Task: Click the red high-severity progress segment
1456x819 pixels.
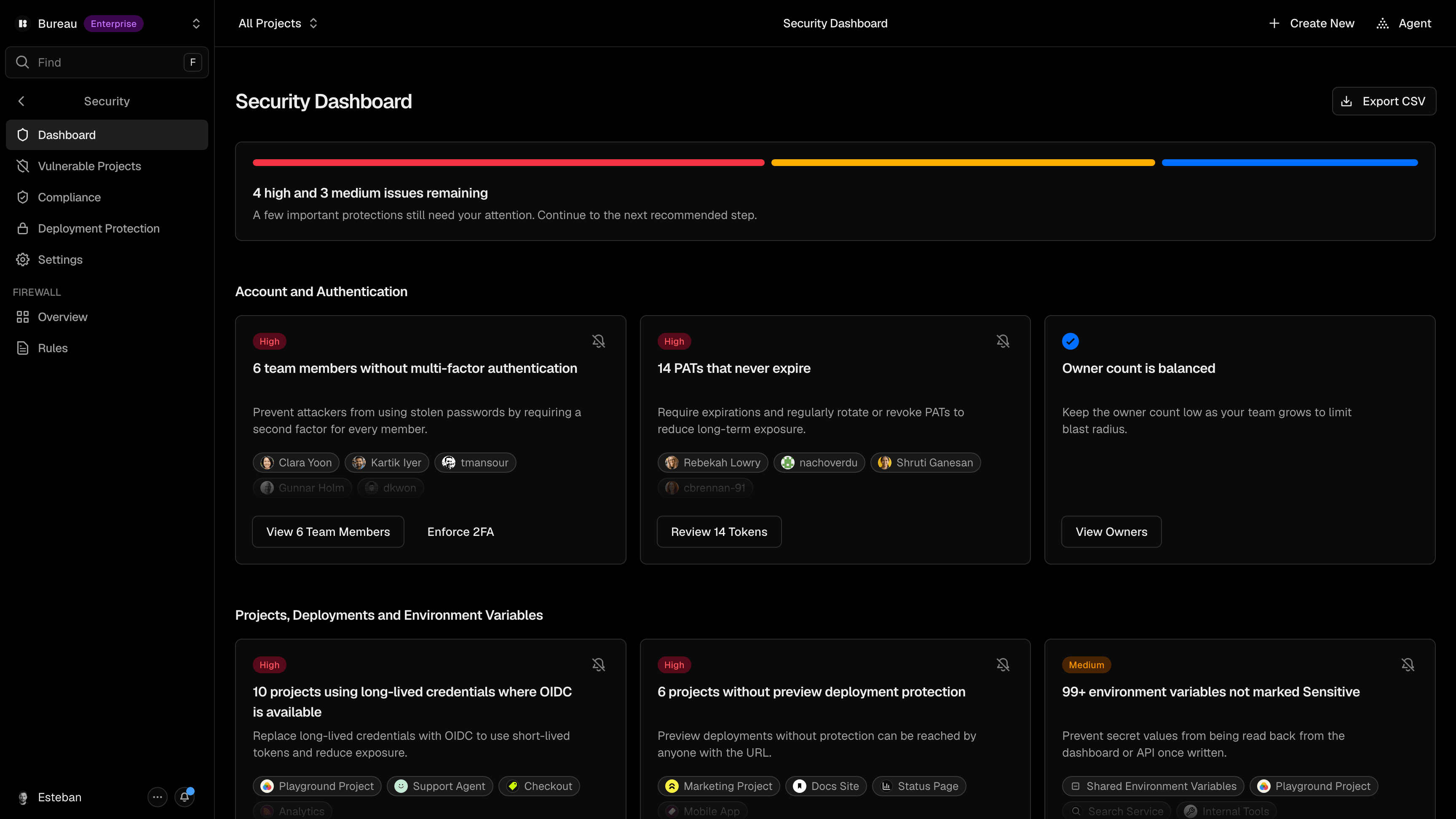Action: (x=508, y=163)
